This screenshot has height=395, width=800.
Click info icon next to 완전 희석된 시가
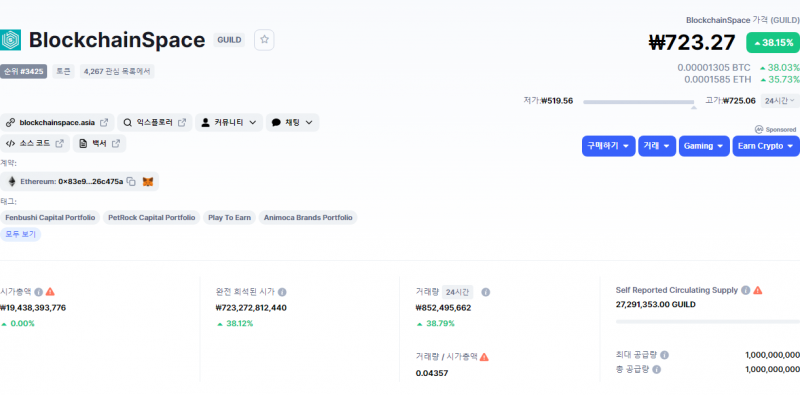[x=282, y=292]
